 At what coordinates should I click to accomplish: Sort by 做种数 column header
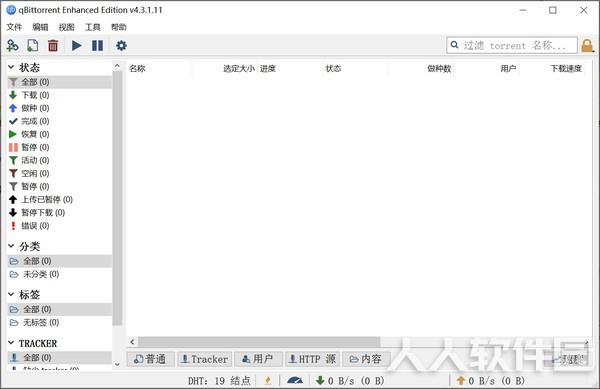(439, 68)
